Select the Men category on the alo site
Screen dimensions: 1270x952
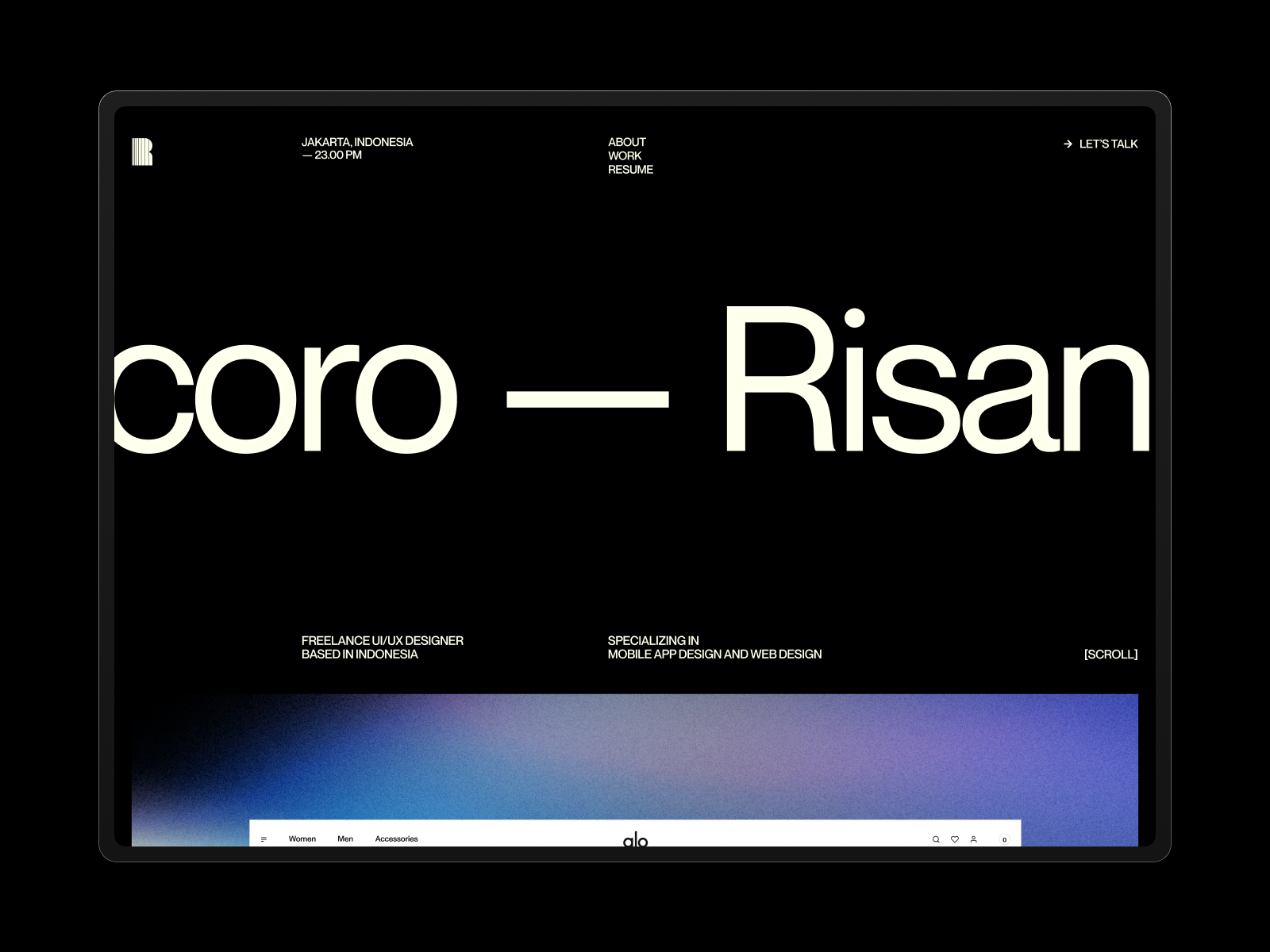click(344, 839)
